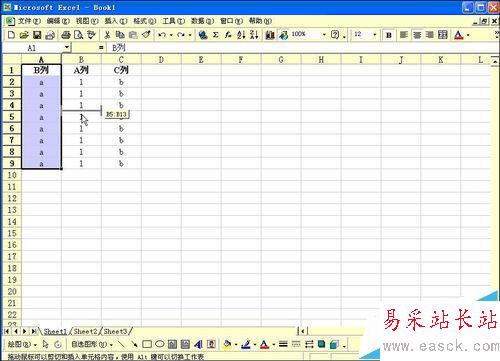This screenshot has height=361, width=500.
Task: Select row 12 header
Action: point(12,198)
